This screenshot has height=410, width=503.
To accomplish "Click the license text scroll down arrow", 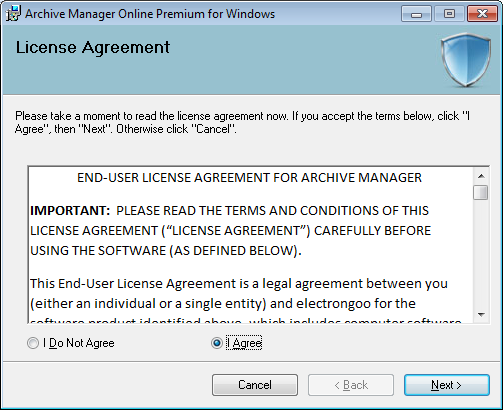I will pos(481,314).
